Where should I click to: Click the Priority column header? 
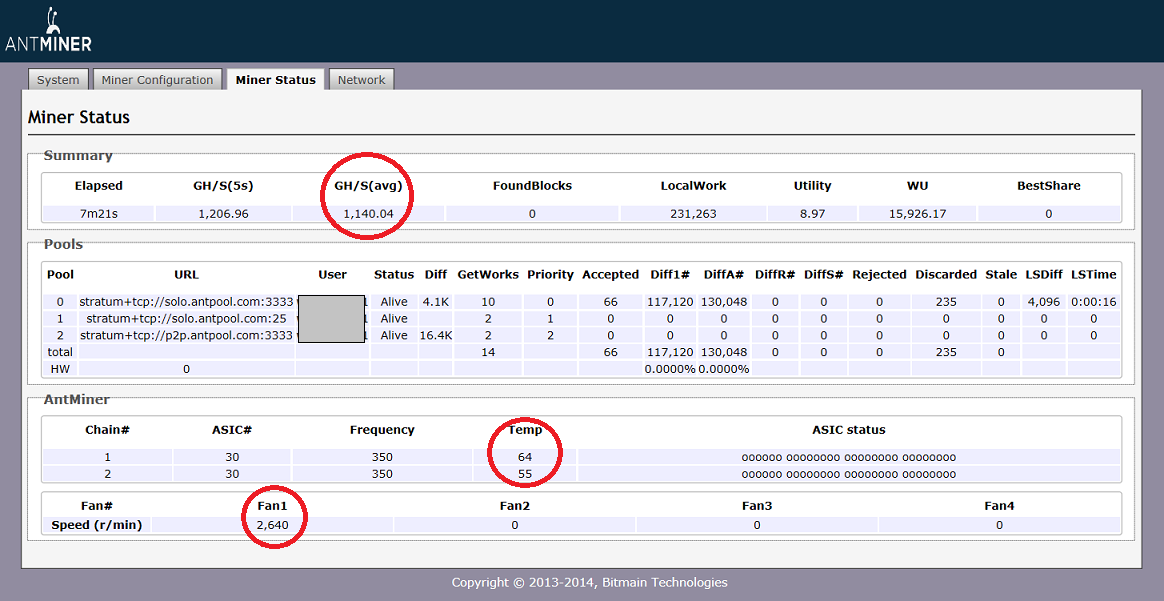(550, 275)
